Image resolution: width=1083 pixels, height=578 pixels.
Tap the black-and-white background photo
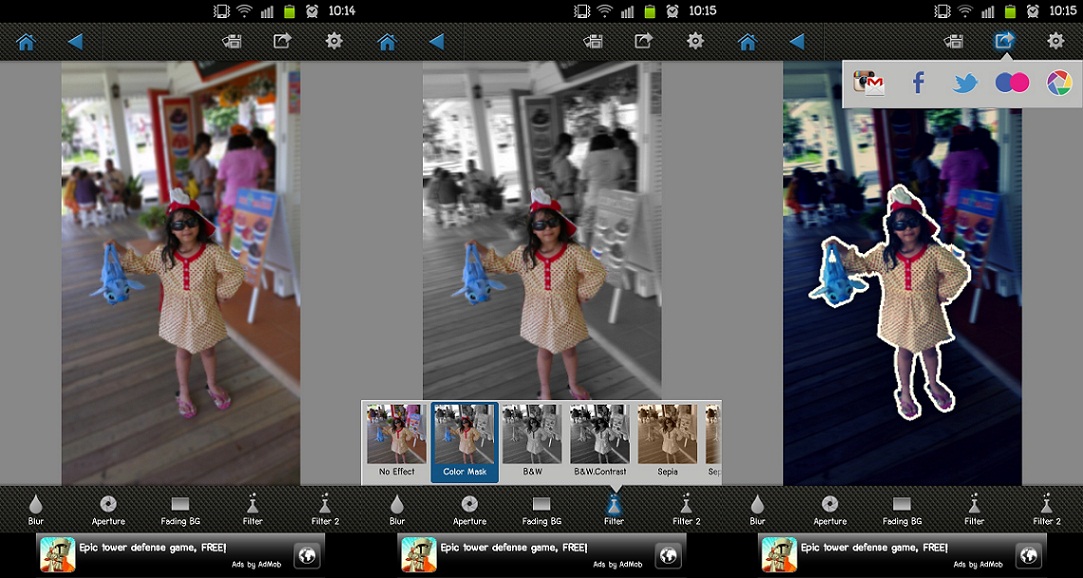click(542, 231)
